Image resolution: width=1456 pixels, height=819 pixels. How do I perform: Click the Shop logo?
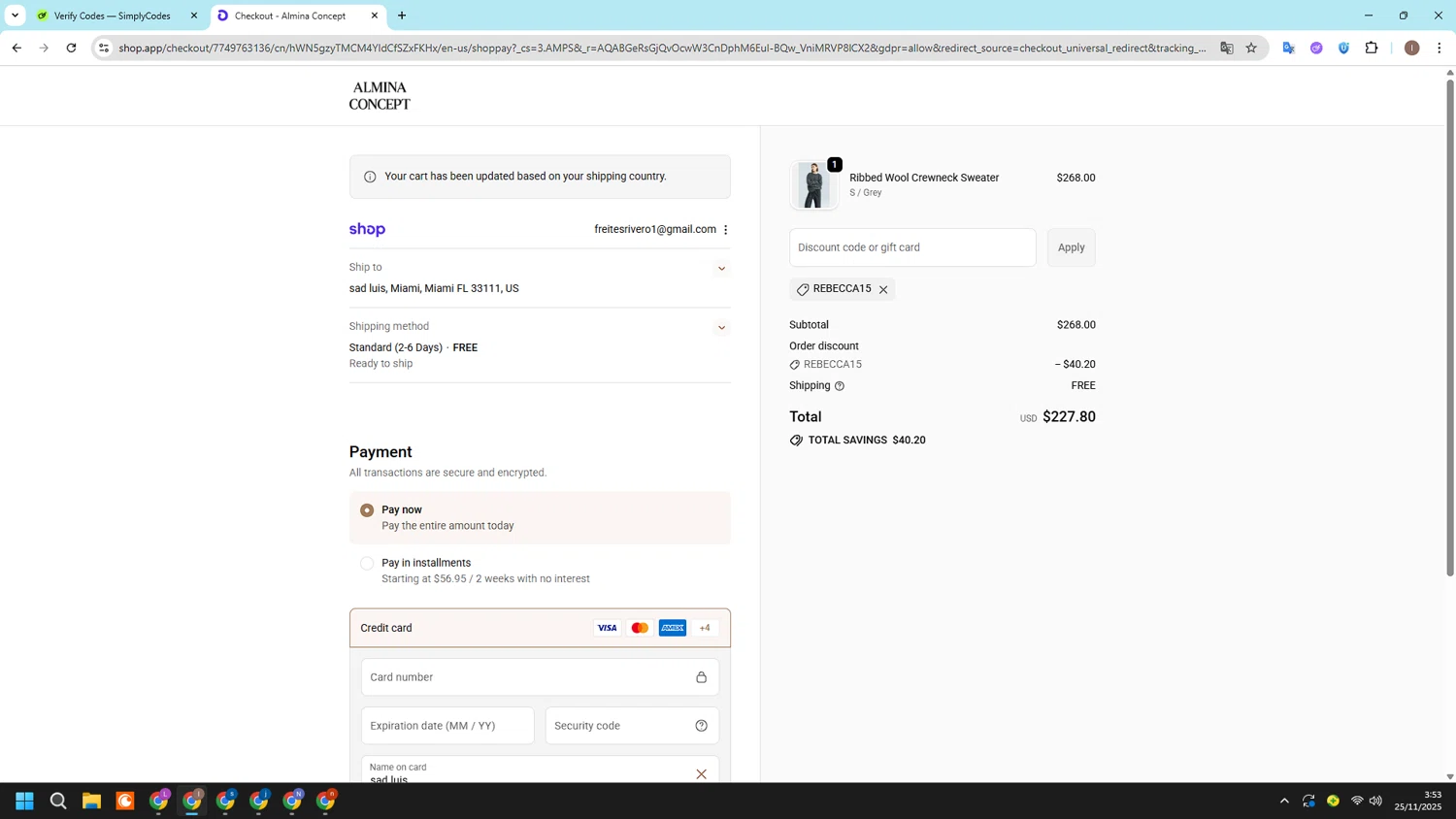pyautogui.click(x=367, y=230)
